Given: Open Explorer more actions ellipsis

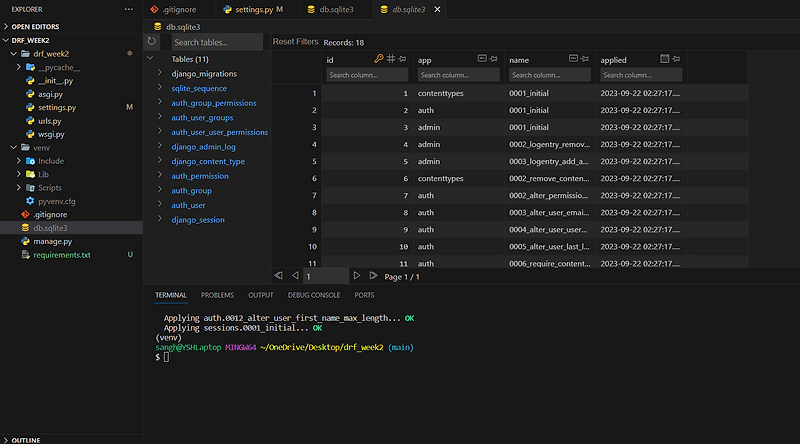Looking at the screenshot, I should [127, 9].
